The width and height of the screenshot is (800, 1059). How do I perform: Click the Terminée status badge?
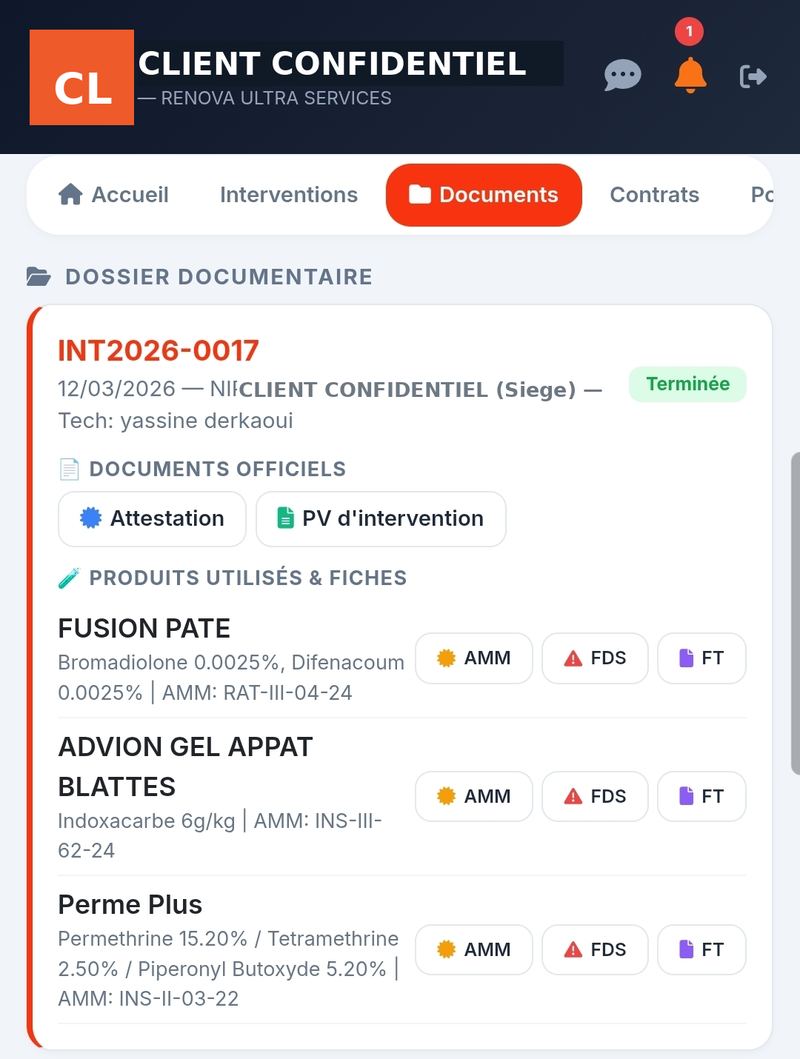pos(687,384)
